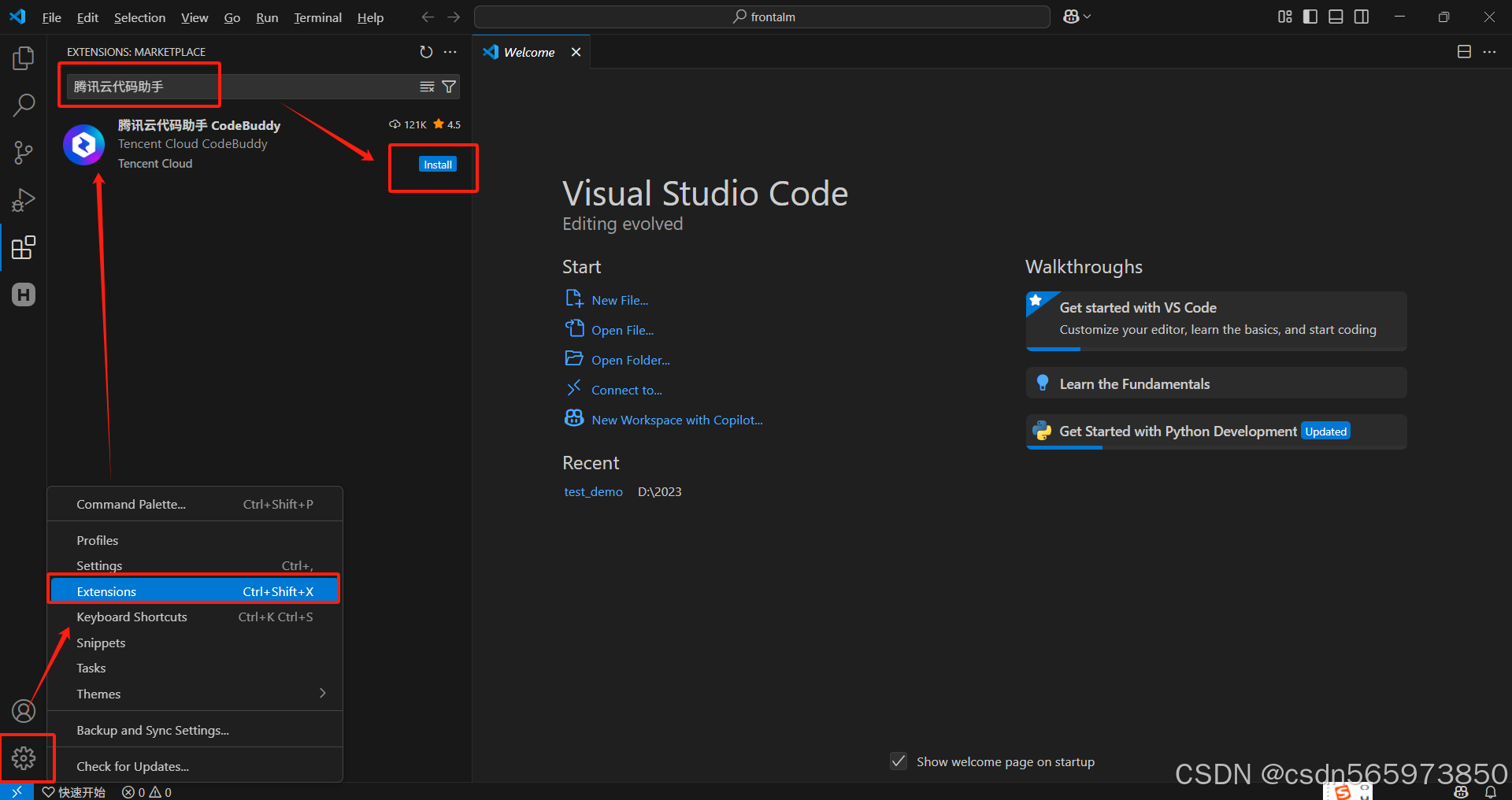Open the Terminal menu
The width and height of the screenshot is (1512, 800).
pos(317,17)
